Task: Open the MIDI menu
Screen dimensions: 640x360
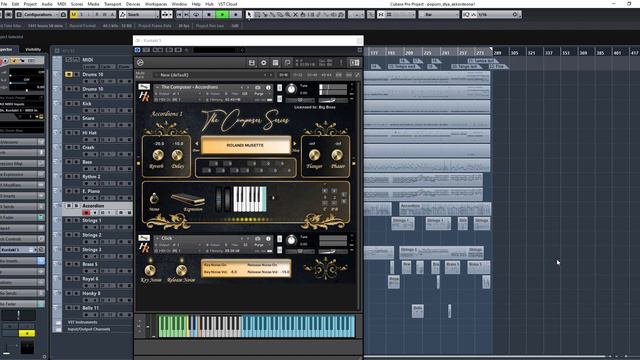Action: [62, 4]
